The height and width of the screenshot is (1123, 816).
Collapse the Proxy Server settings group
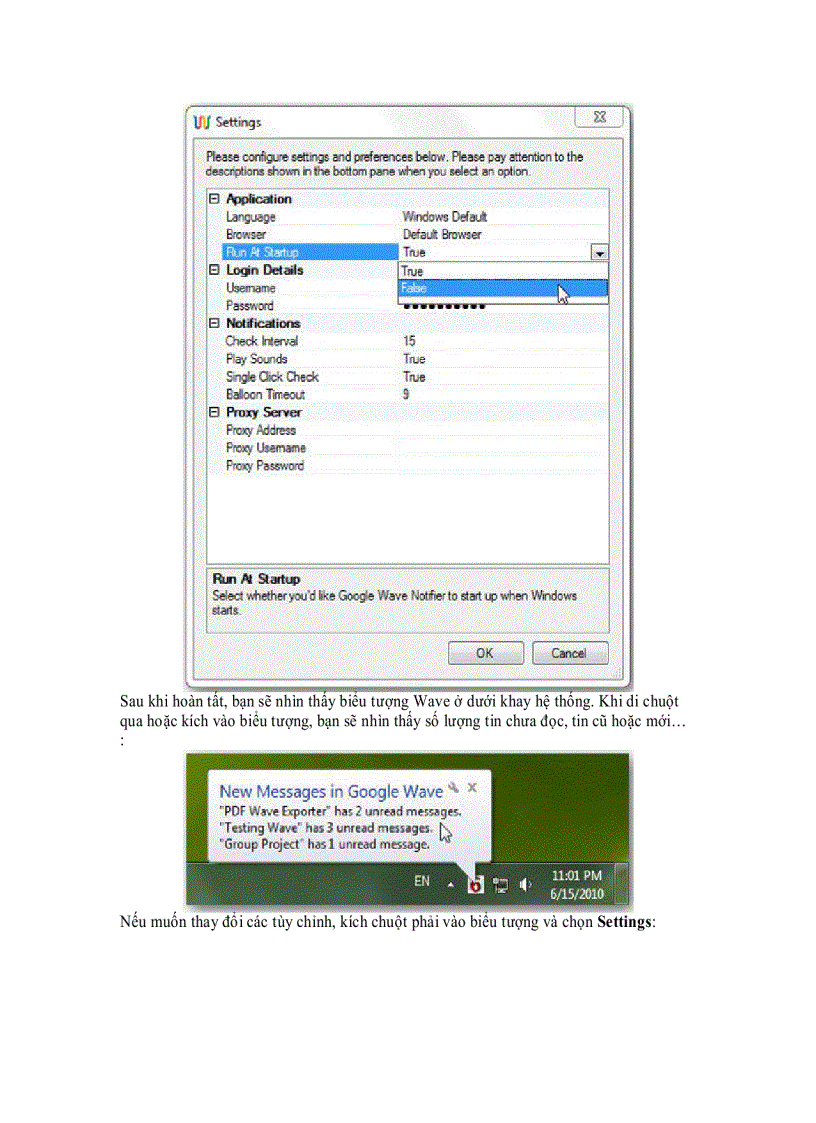(214, 412)
